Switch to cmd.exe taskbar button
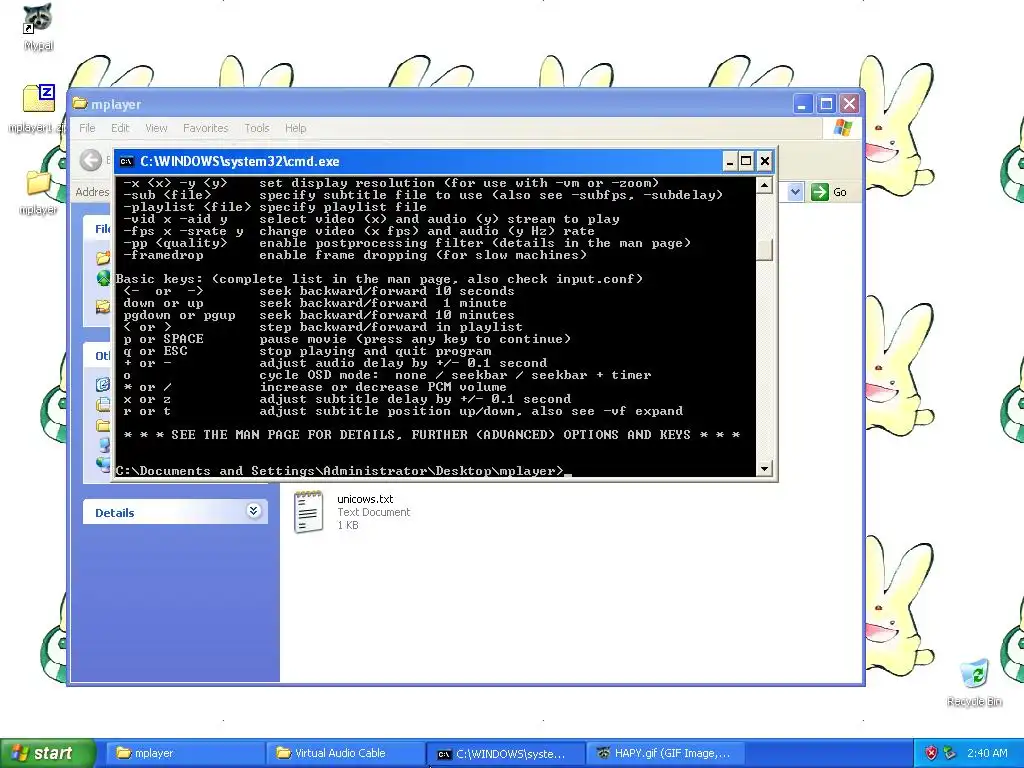The image size is (1024, 768). pos(505,754)
